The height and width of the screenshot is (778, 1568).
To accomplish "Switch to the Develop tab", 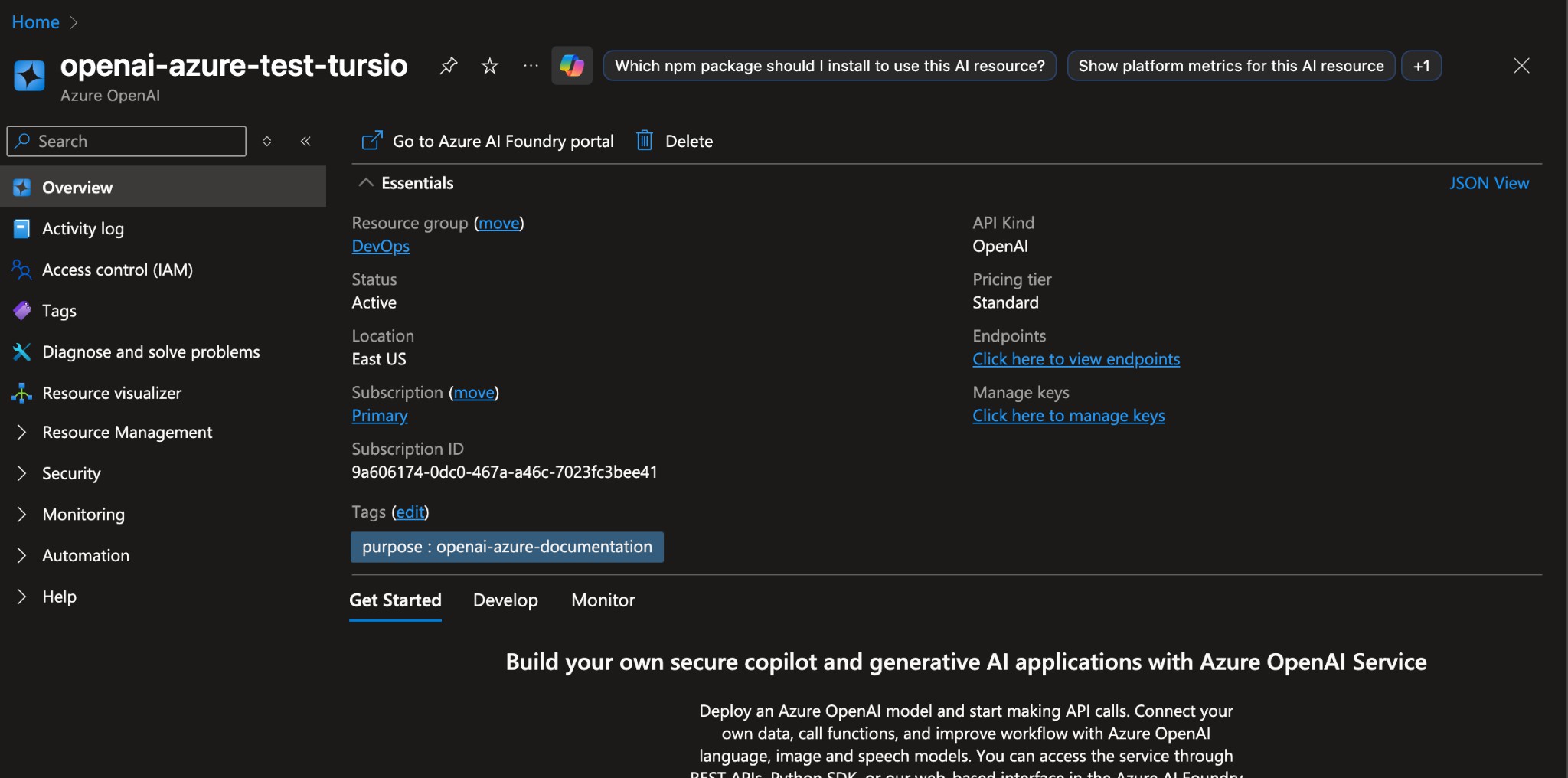I will (505, 600).
